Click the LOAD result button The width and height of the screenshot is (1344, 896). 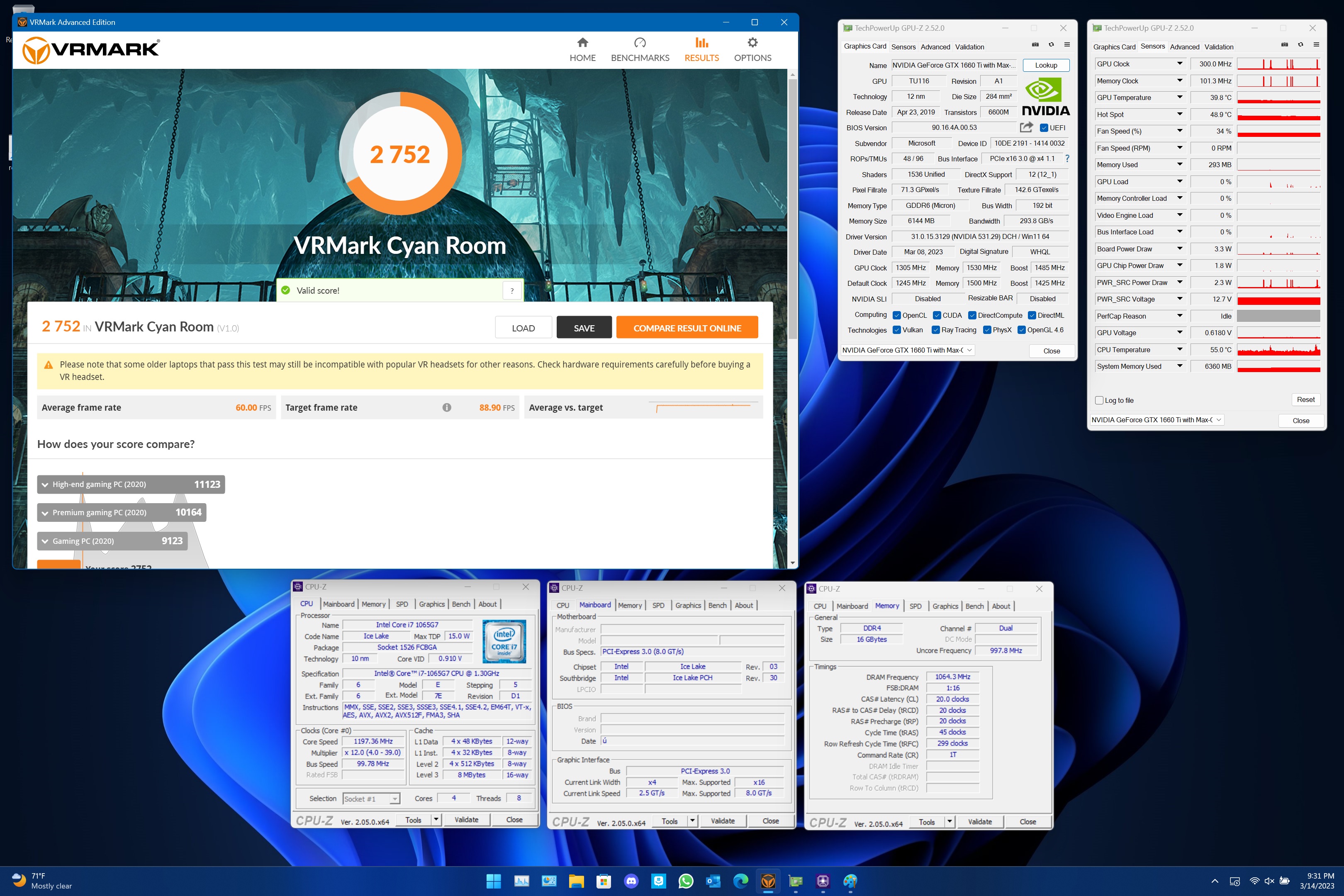(x=523, y=328)
